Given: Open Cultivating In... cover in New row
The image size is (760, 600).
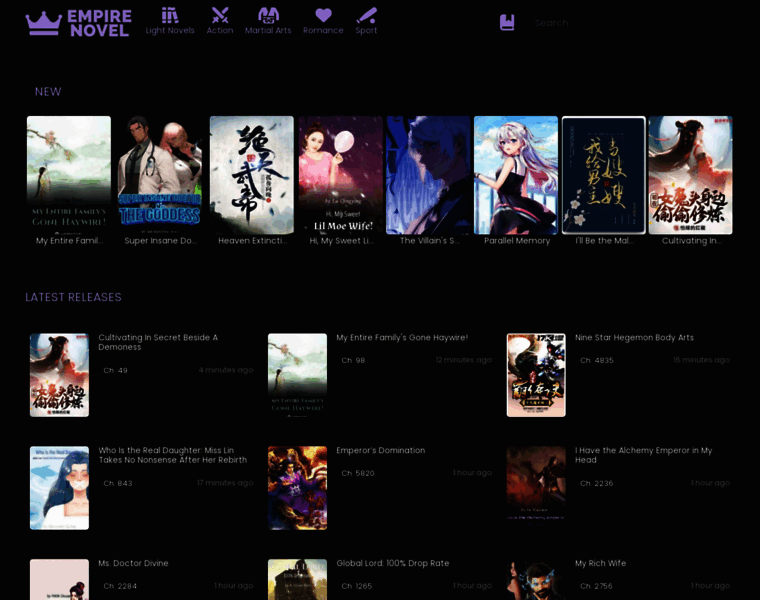Looking at the screenshot, I should (691, 175).
